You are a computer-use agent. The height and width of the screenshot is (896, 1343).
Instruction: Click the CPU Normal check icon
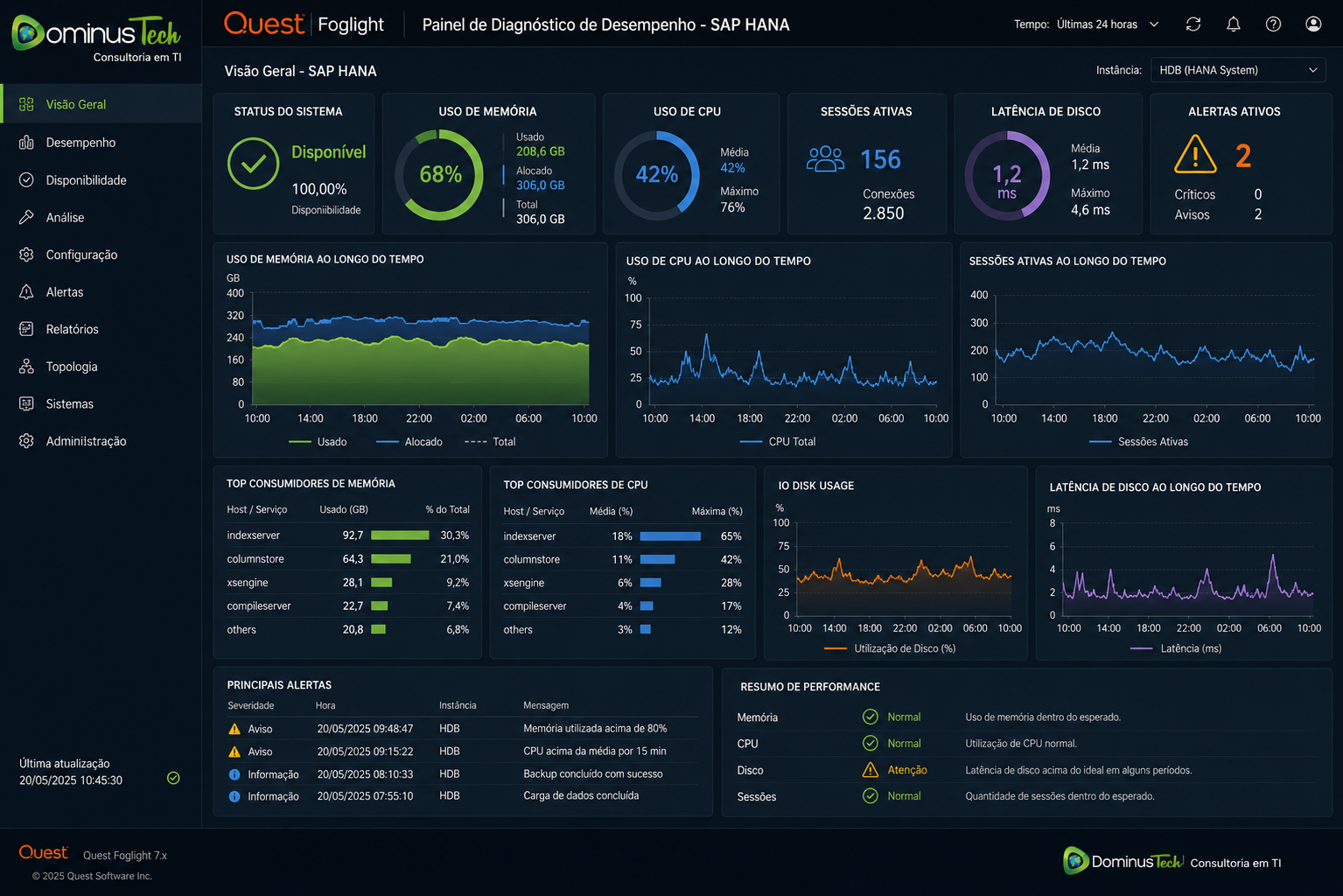click(x=871, y=743)
